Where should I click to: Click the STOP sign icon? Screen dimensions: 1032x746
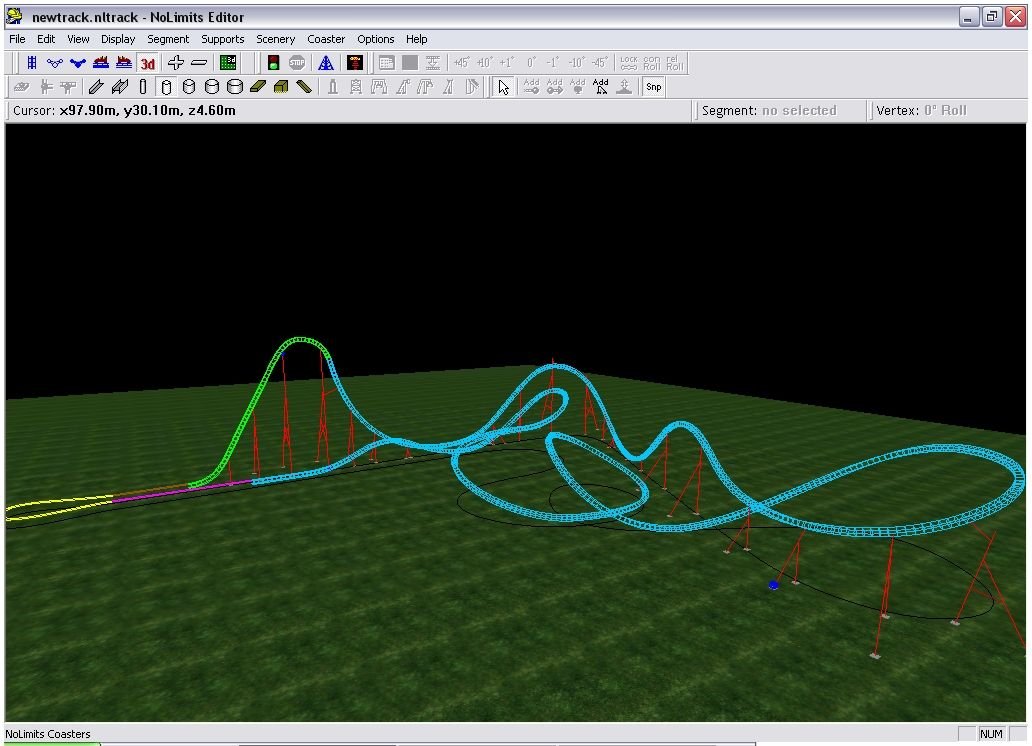click(x=297, y=63)
